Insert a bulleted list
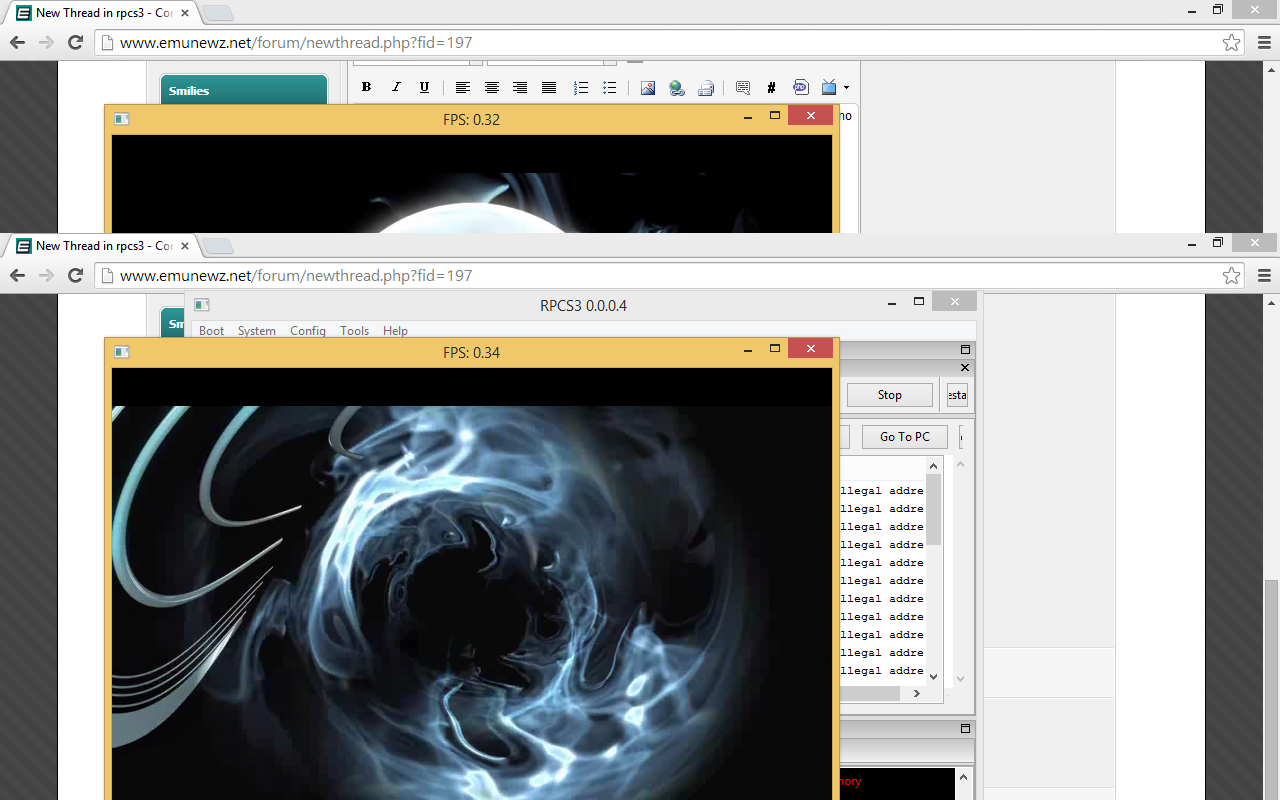This screenshot has width=1280, height=800. (x=610, y=88)
